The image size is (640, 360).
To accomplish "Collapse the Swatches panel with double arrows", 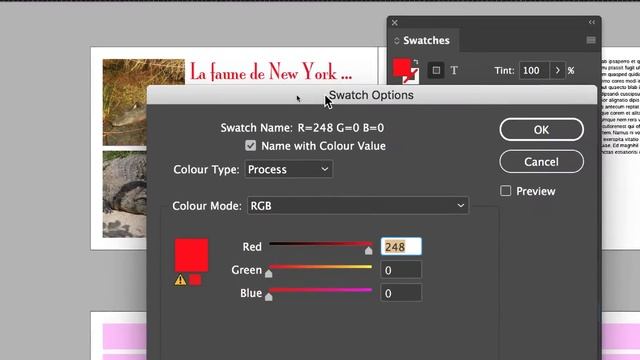I will (x=592, y=22).
